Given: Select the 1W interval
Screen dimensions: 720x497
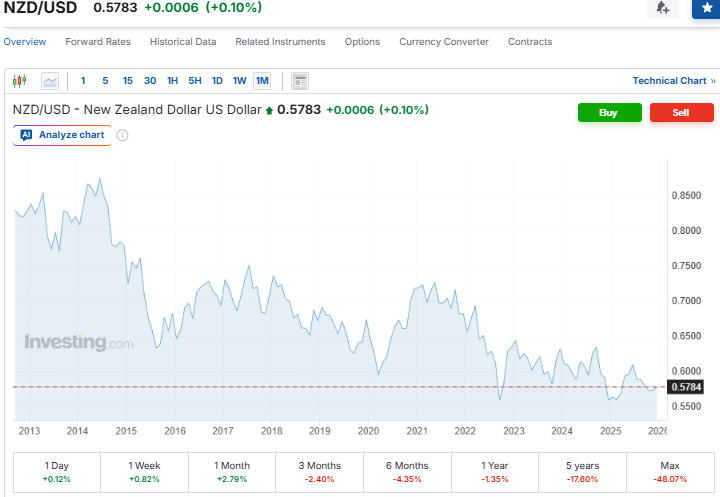Looking at the screenshot, I should (x=240, y=81).
